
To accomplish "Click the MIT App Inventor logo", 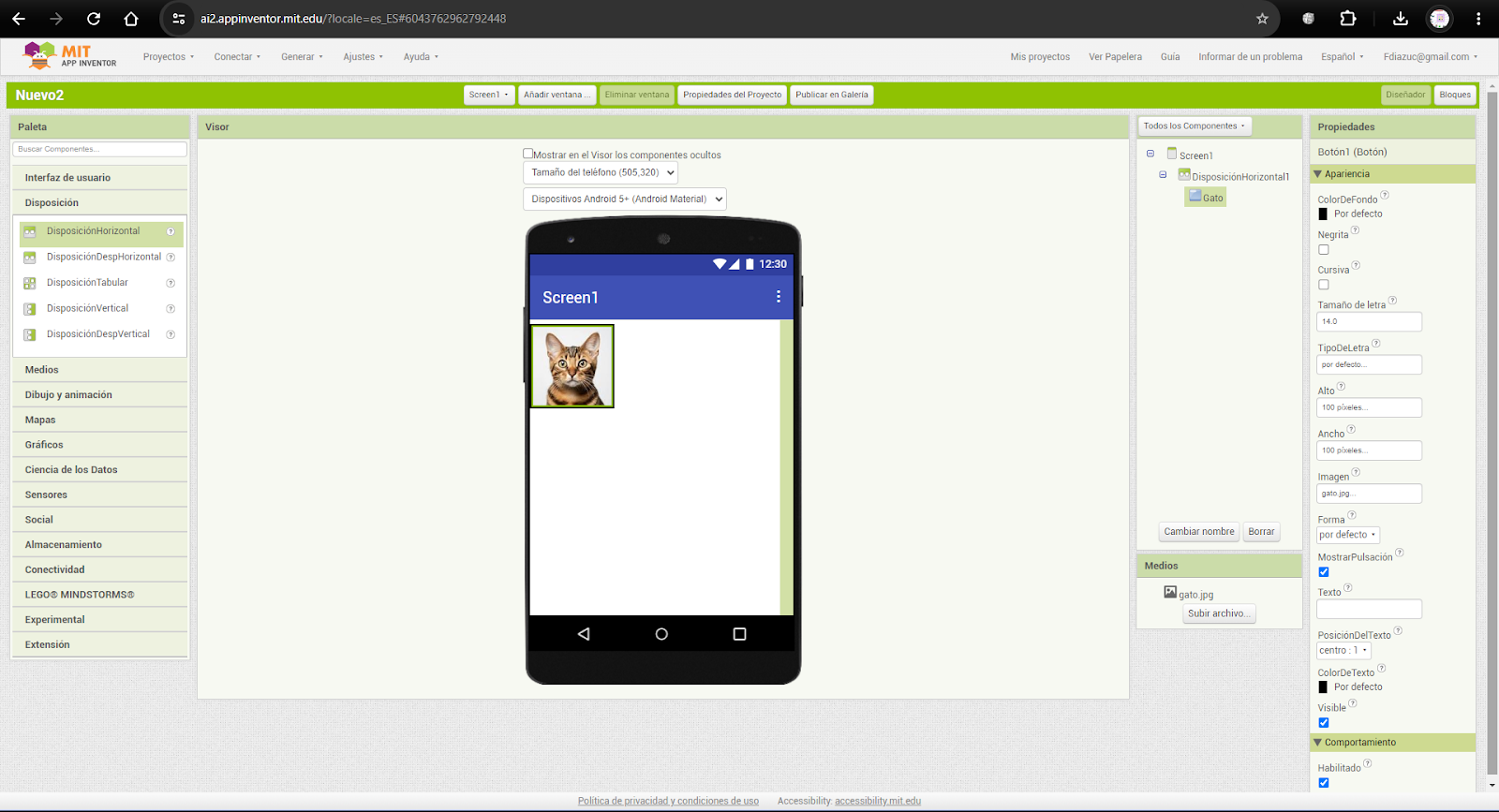I will click(70, 56).
